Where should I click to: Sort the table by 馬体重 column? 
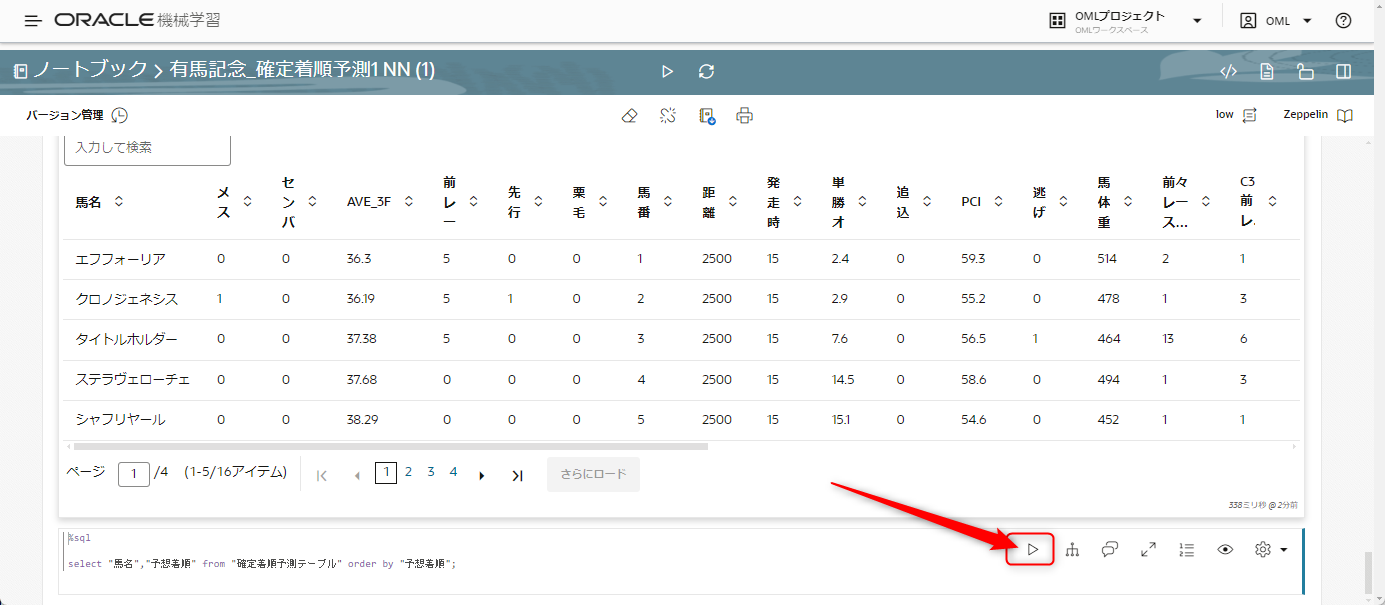[1128, 202]
